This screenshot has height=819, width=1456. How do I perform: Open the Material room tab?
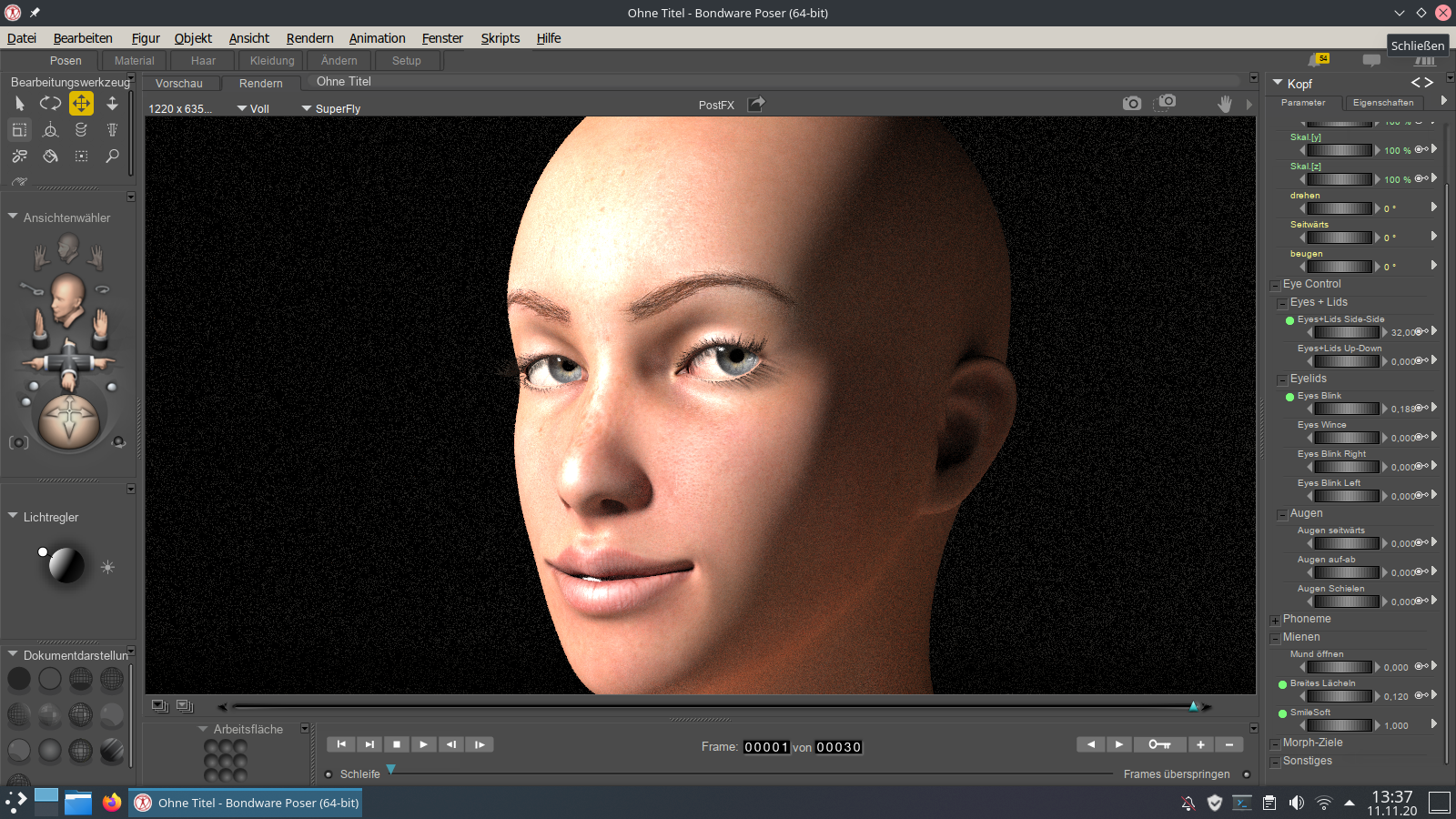coord(134,61)
